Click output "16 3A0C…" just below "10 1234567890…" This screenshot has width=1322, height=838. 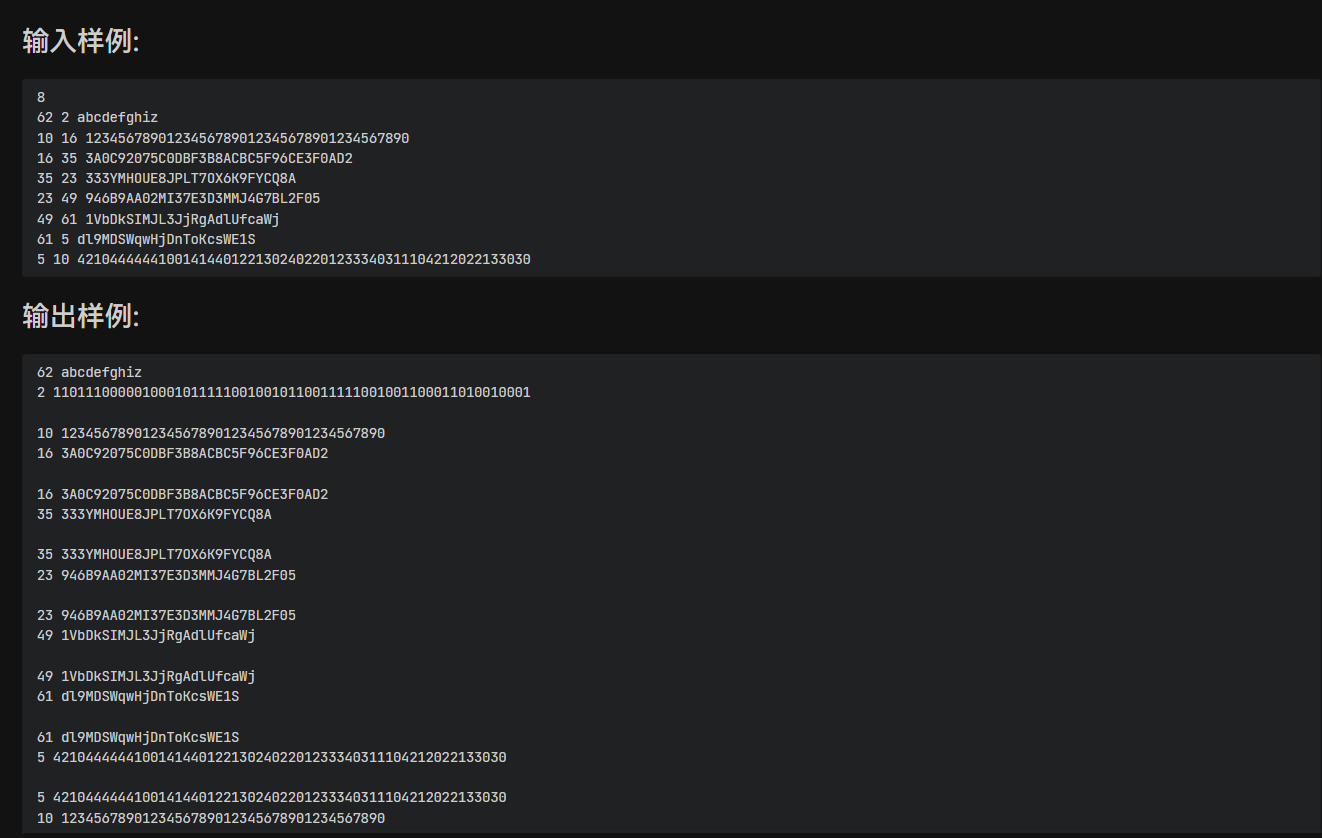pos(183,453)
